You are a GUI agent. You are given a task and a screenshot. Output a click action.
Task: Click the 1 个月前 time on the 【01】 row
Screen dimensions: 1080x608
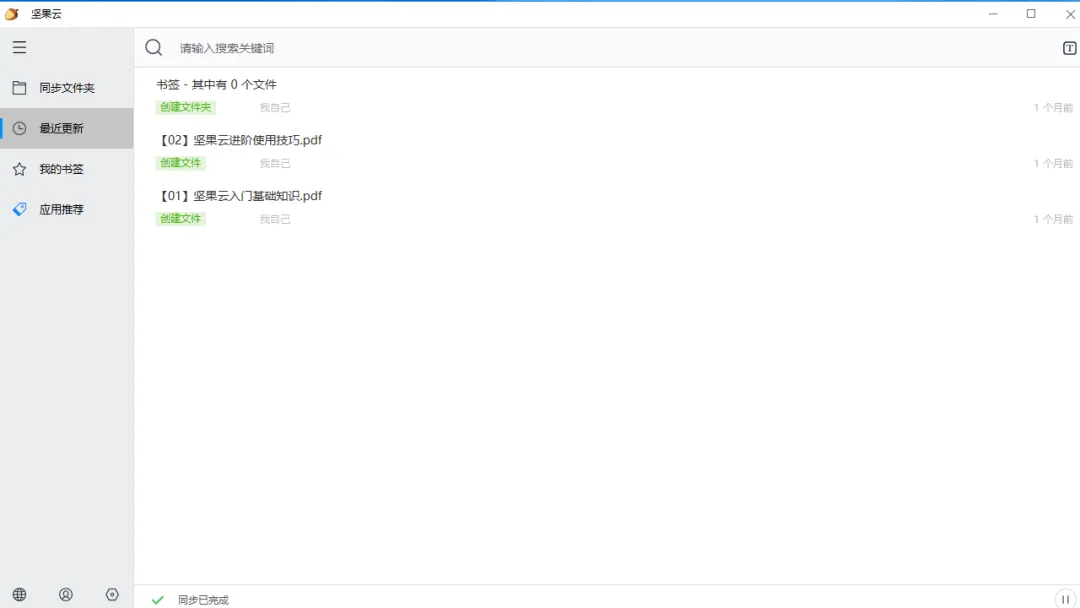tap(1053, 219)
